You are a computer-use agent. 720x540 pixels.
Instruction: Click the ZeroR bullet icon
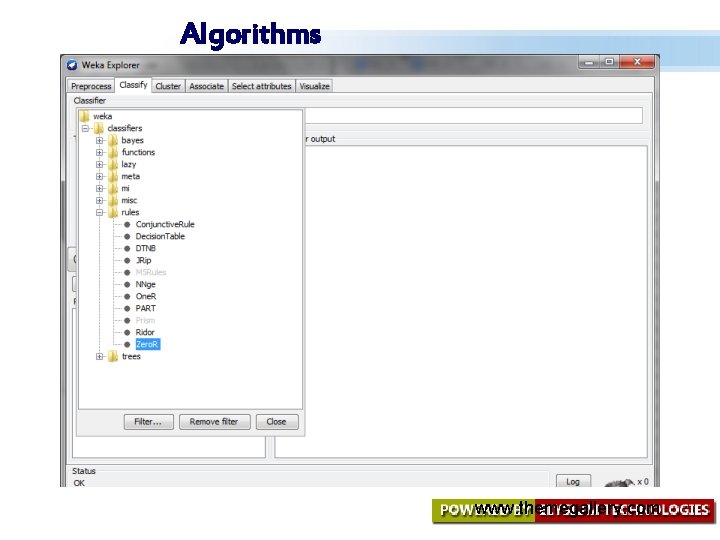coord(127,344)
